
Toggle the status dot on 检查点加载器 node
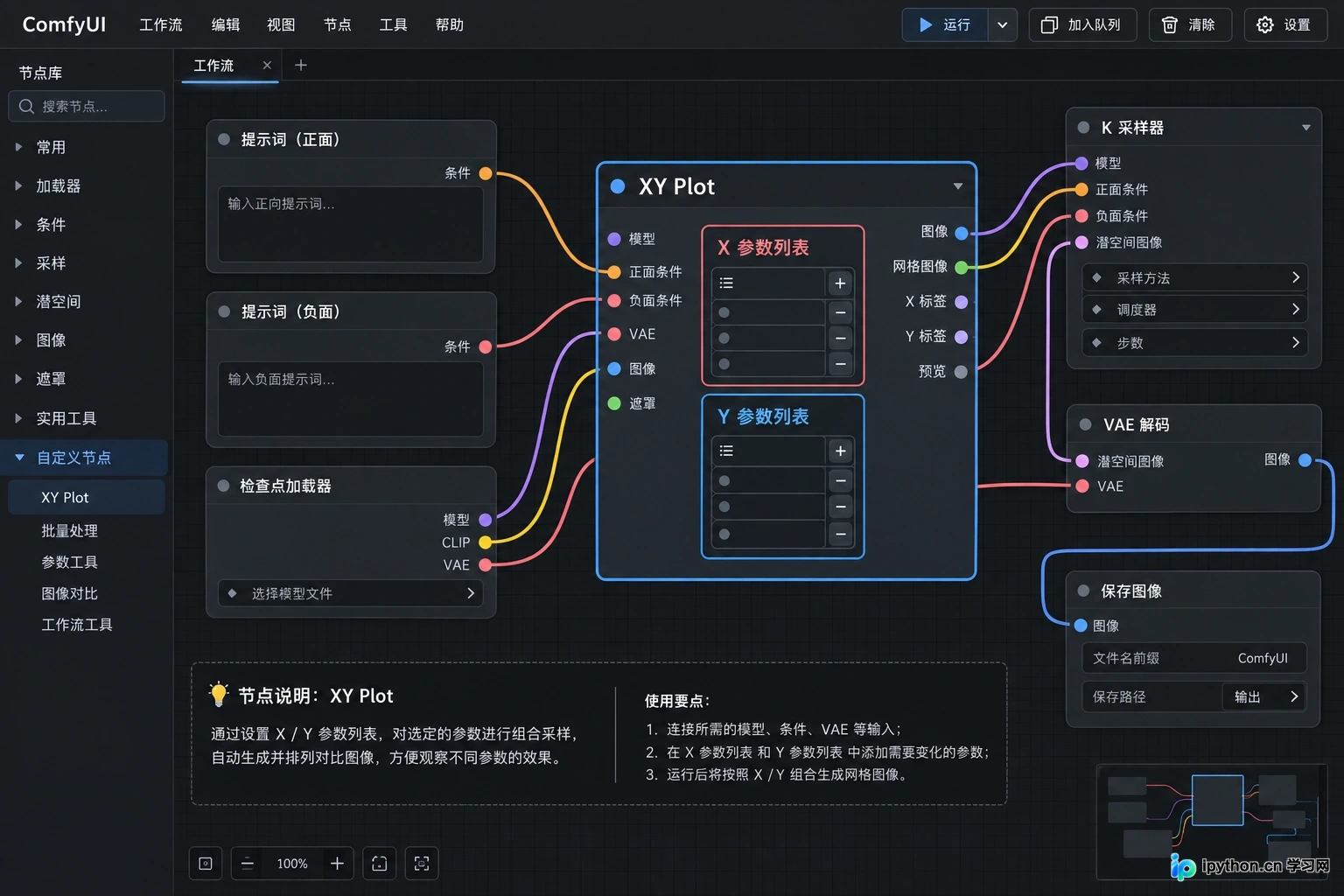coord(223,486)
